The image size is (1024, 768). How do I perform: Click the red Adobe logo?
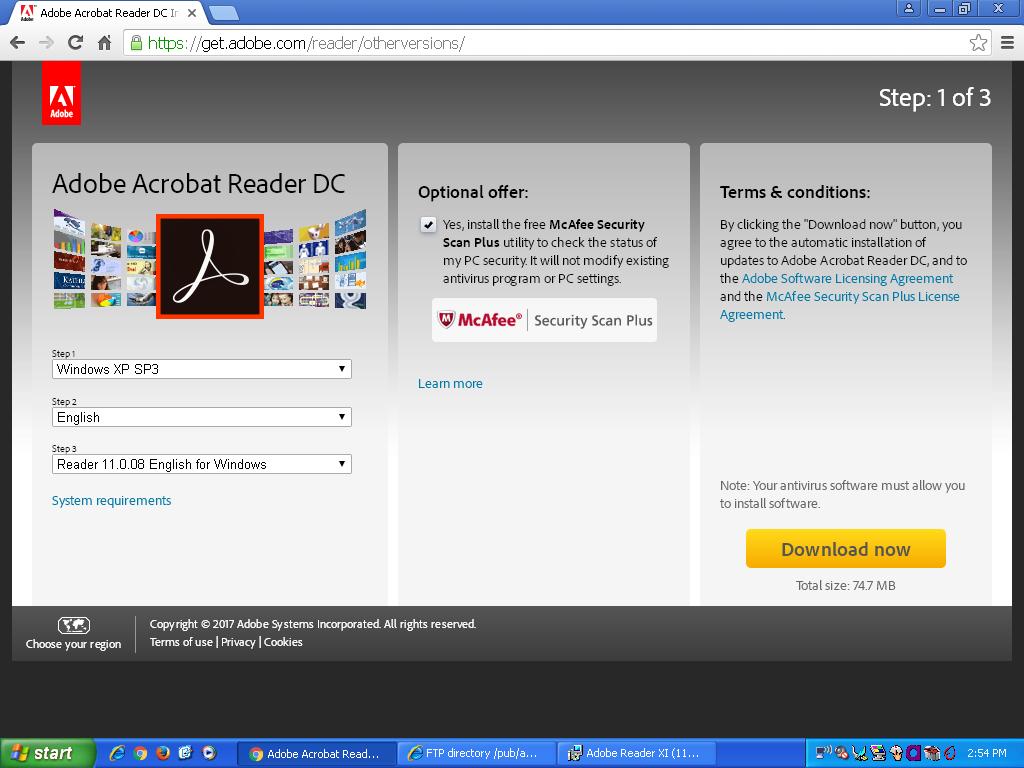61,93
